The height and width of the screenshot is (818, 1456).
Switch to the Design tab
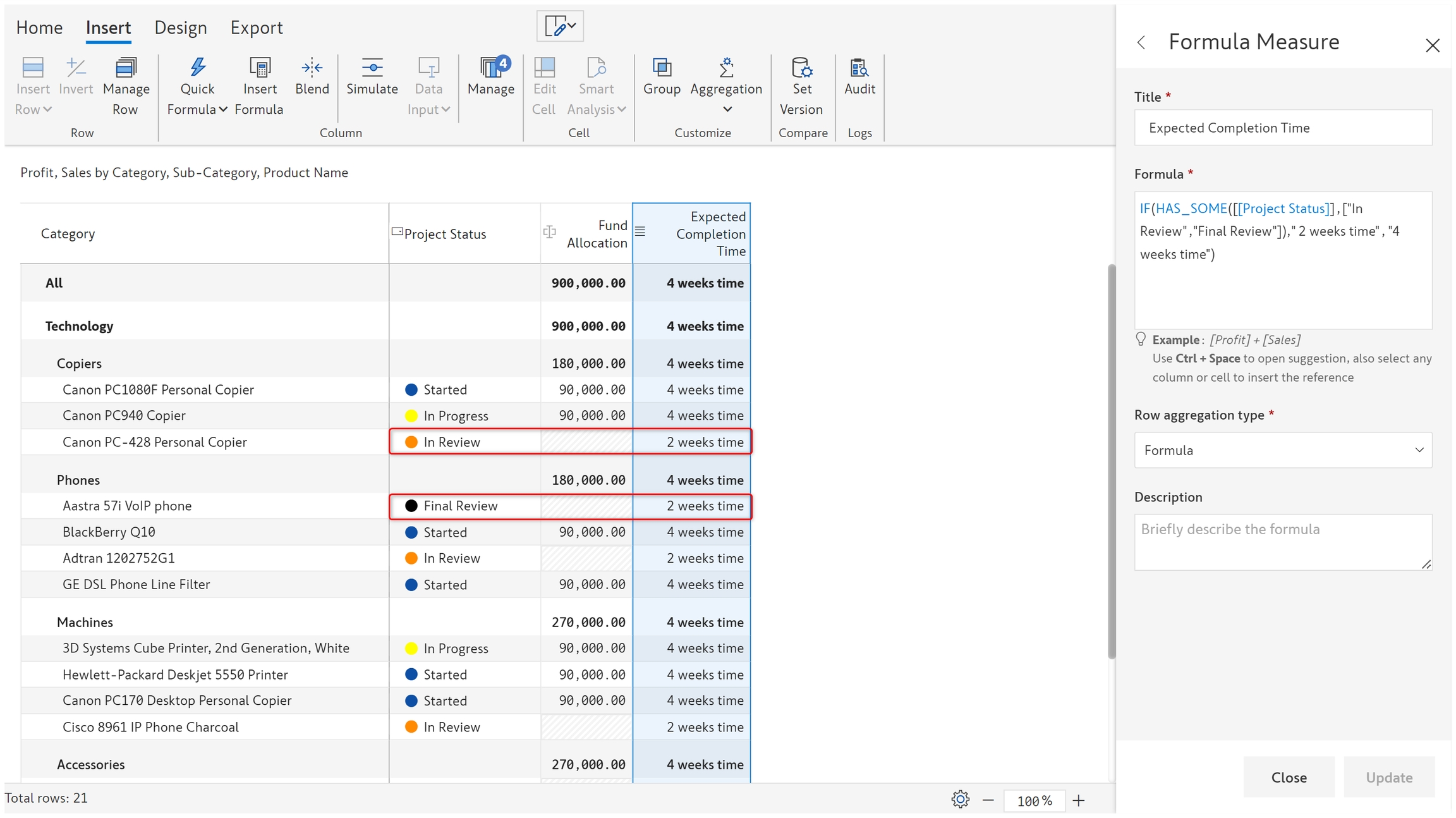[x=181, y=28]
